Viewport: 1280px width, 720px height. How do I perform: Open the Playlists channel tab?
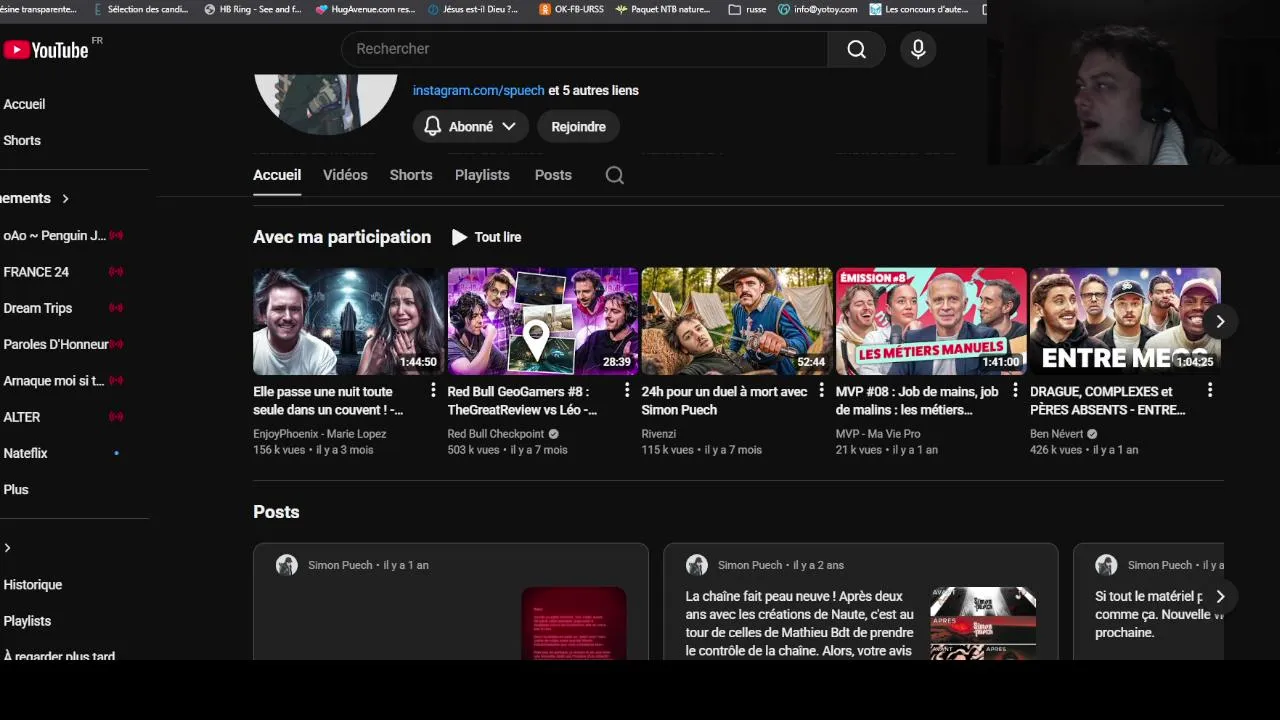tap(482, 175)
